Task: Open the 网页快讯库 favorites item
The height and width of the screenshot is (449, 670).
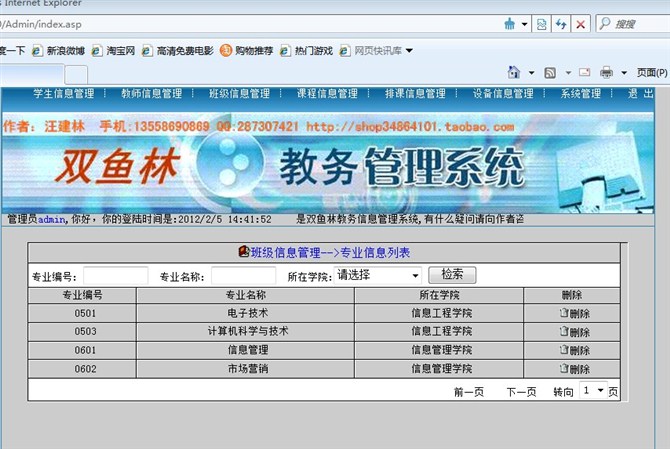Action: (x=376, y=51)
